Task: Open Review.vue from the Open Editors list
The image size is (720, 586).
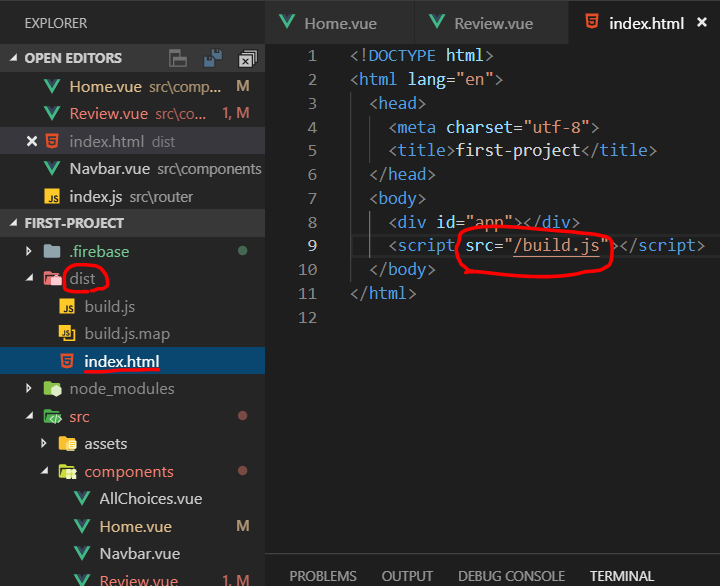Action: pos(132,113)
